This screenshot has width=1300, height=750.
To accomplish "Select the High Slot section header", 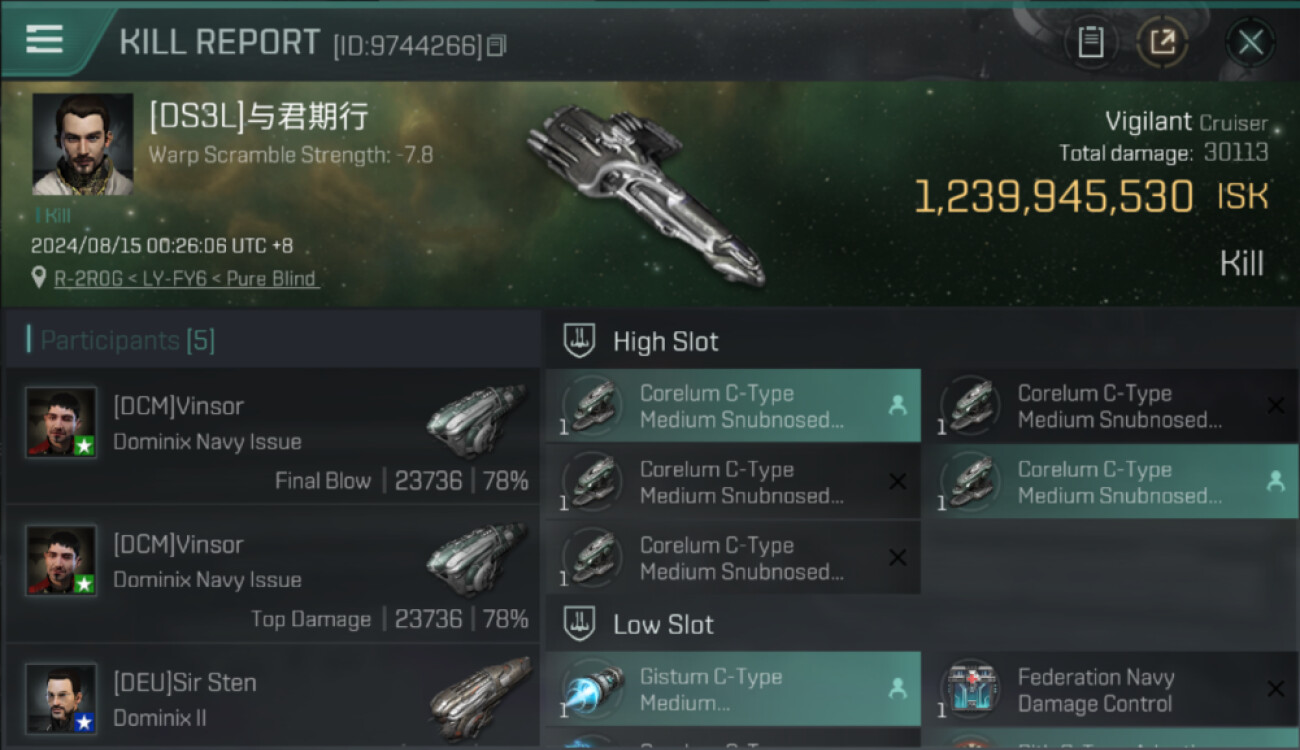I will (666, 342).
